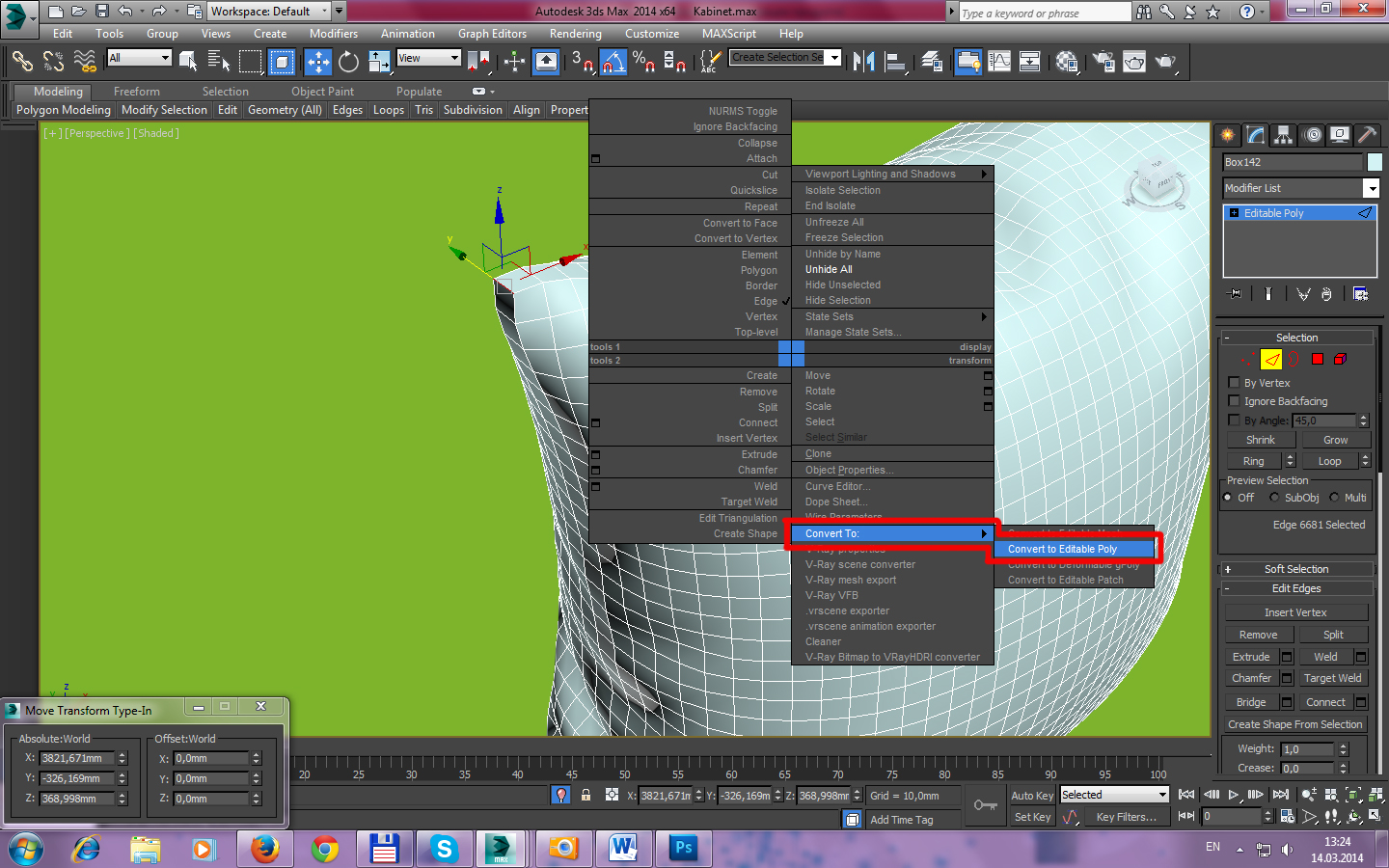Activate the Select and Move tool
Image resolution: width=1389 pixels, height=868 pixels.
[x=317, y=62]
